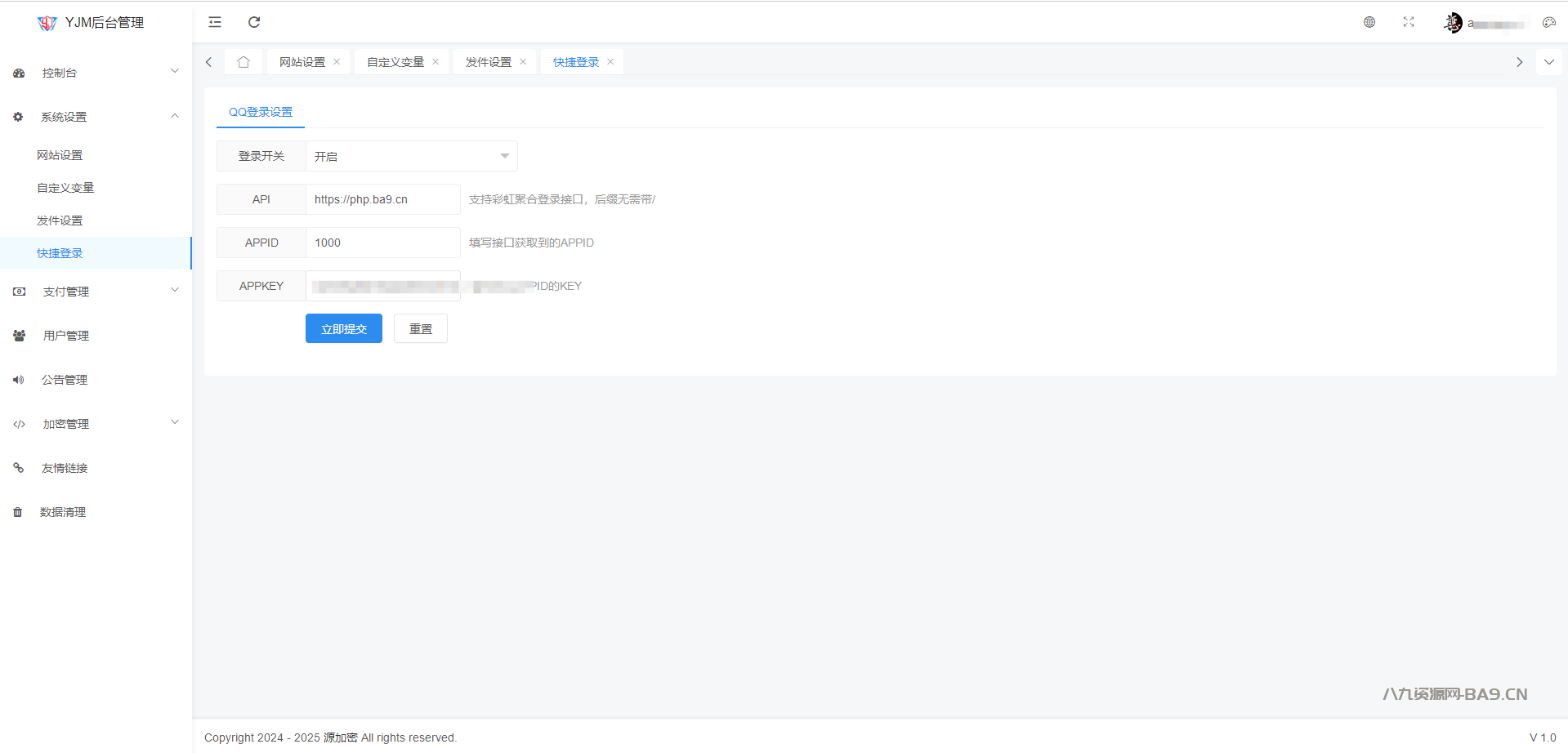Image resolution: width=1568 pixels, height=753 pixels.
Task: Toggle fullscreen mode icon
Action: point(1409,22)
